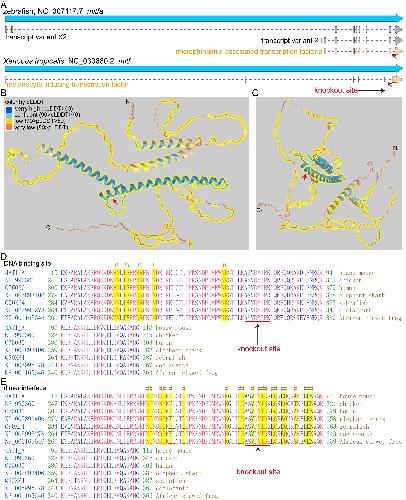The height and width of the screenshot is (500, 406).
Task: Click the Xenopus tropicalis NC_030680.2 mitf heading
Action: click(67, 61)
